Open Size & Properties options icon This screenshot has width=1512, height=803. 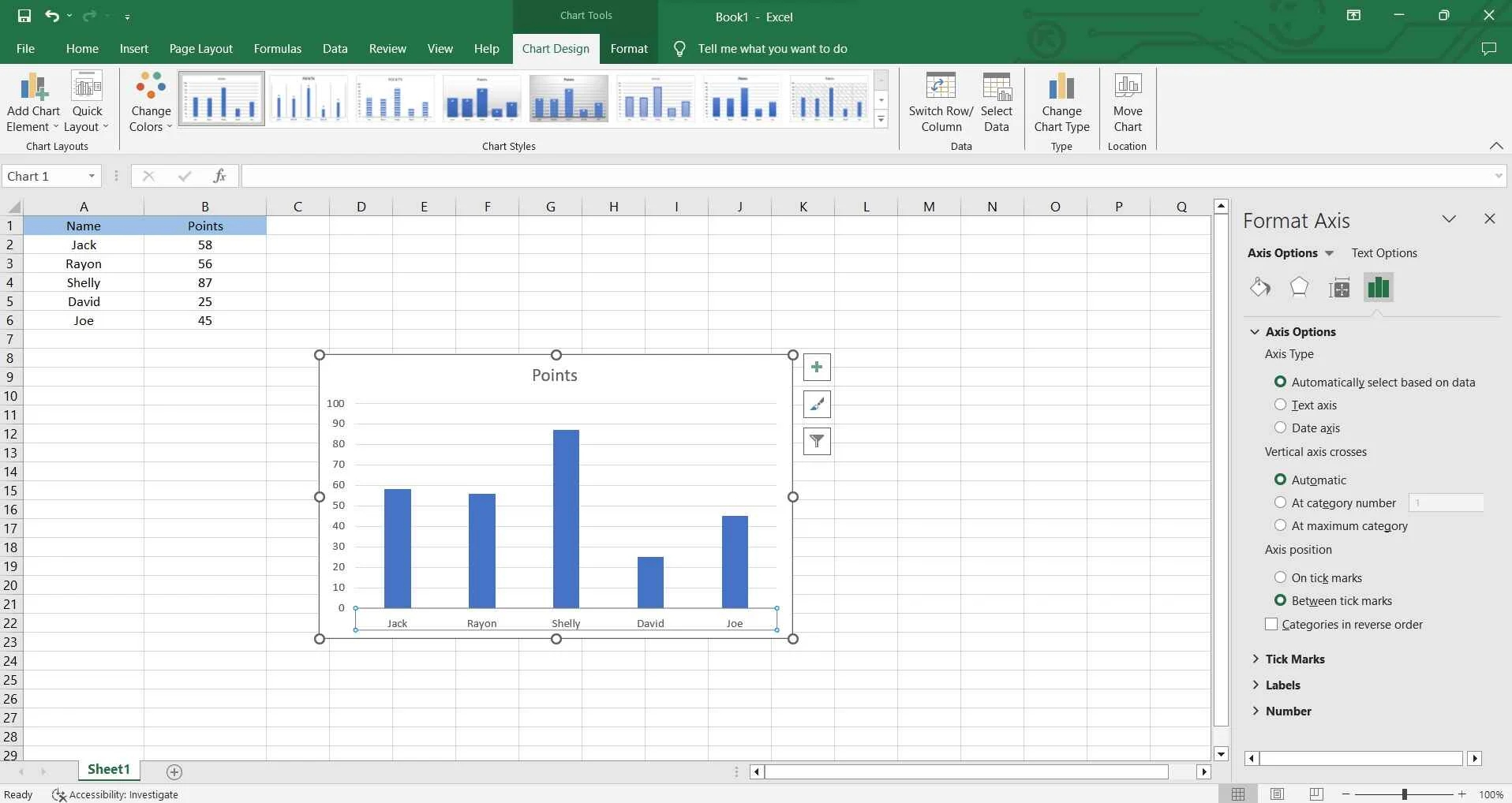tap(1340, 287)
